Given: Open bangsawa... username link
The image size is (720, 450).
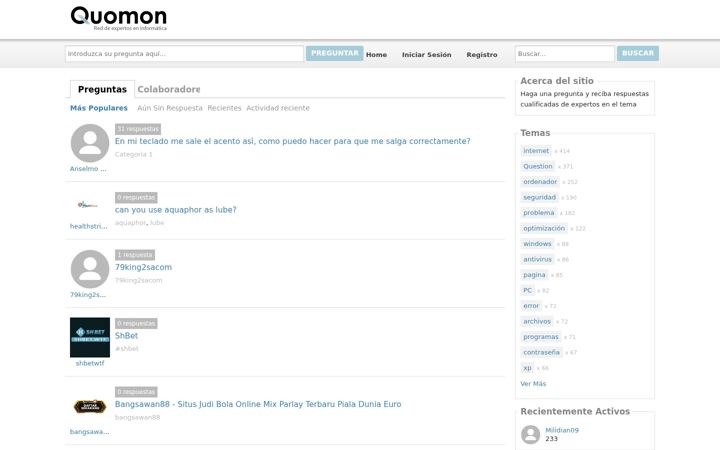Looking at the screenshot, I should [x=90, y=432].
